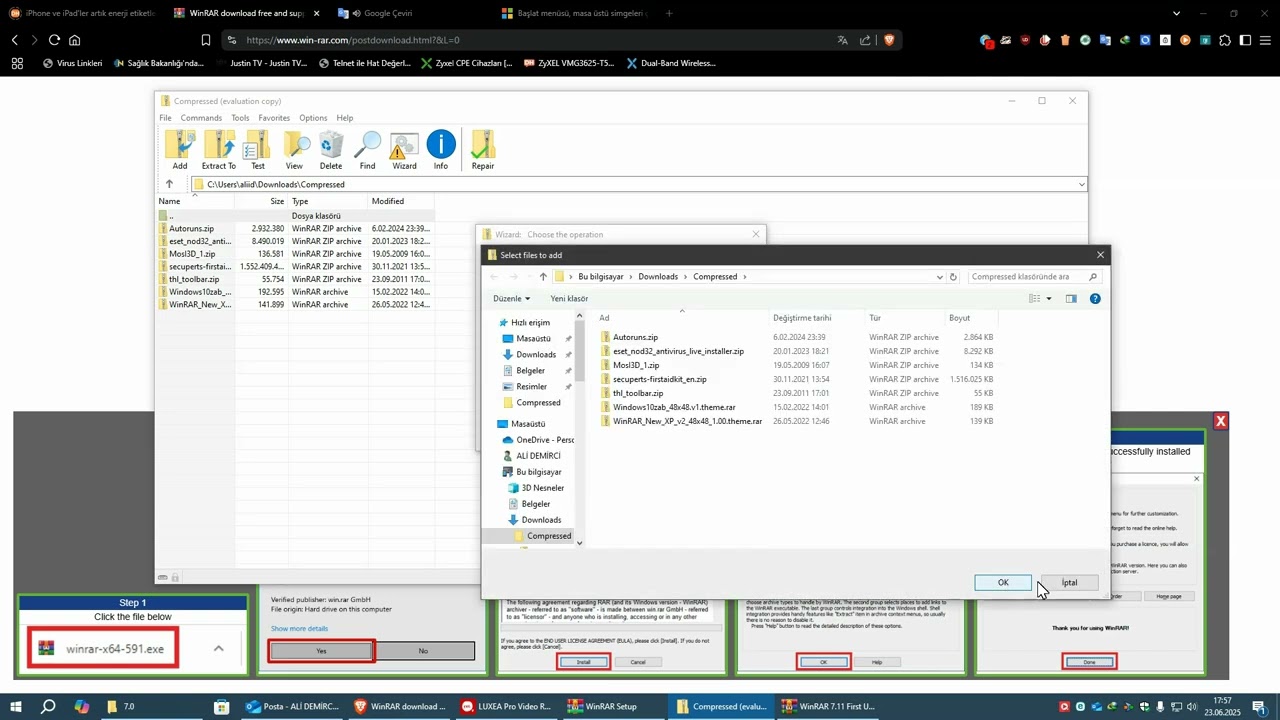1280x720 pixels.
Task: Select eset_nod32_antivirus_live_installer.zip in dialog
Action: coord(678,351)
